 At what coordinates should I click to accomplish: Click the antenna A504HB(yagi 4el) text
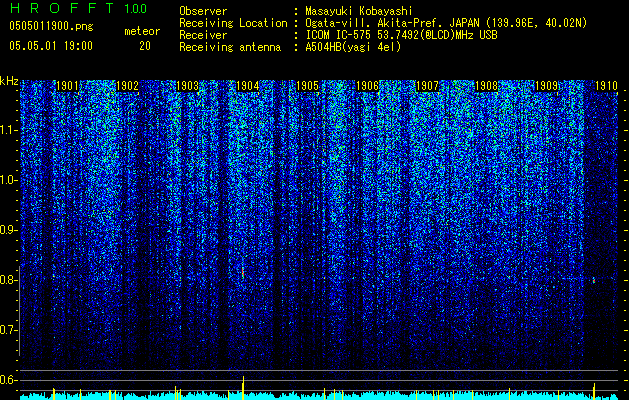point(353,47)
